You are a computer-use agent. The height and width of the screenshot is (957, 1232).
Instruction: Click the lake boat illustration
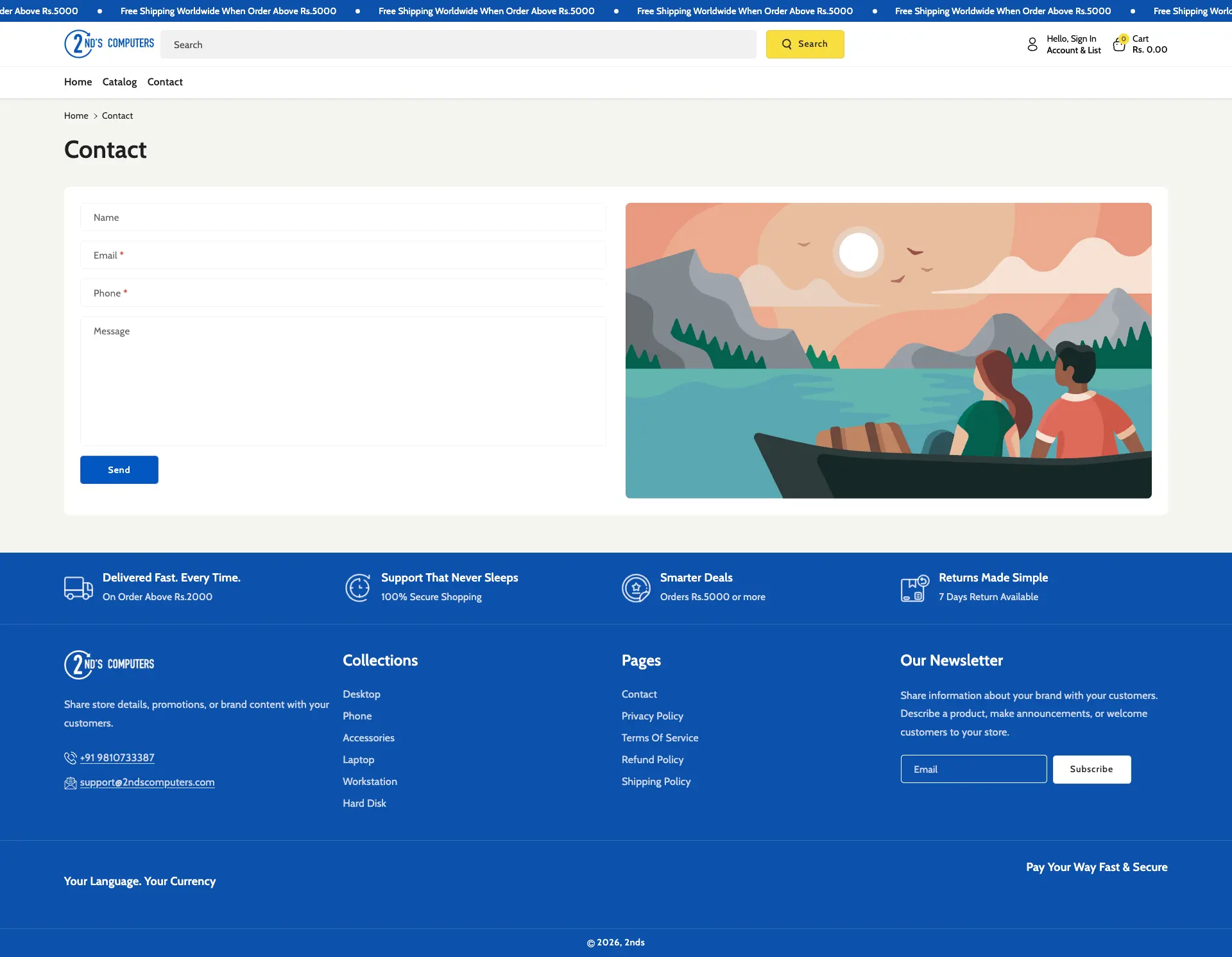(889, 350)
